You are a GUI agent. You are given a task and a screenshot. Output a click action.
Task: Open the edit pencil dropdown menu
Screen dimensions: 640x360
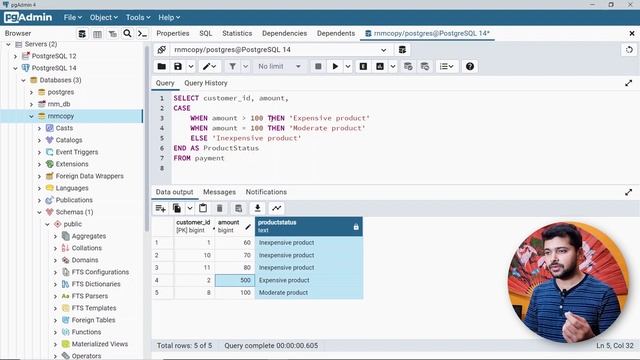210,66
